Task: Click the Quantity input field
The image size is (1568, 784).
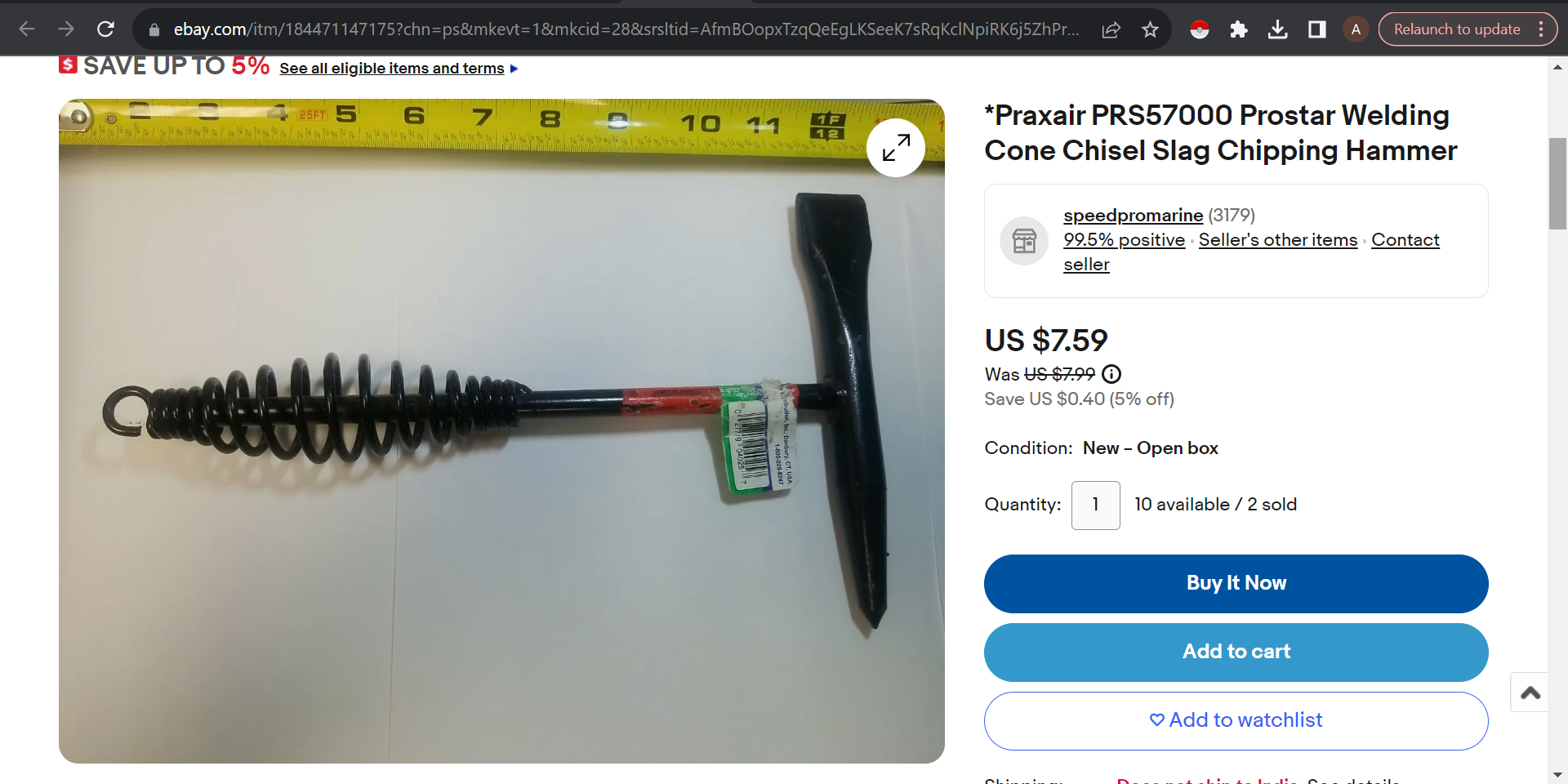Action: 1095,506
